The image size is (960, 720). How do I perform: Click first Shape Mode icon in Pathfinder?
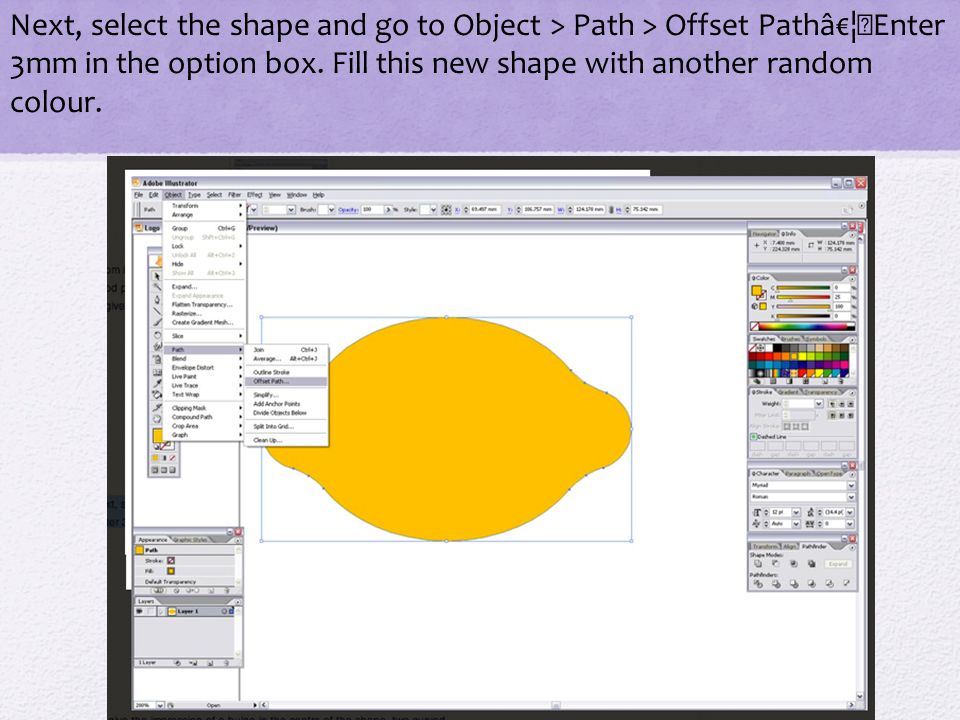(758, 564)
